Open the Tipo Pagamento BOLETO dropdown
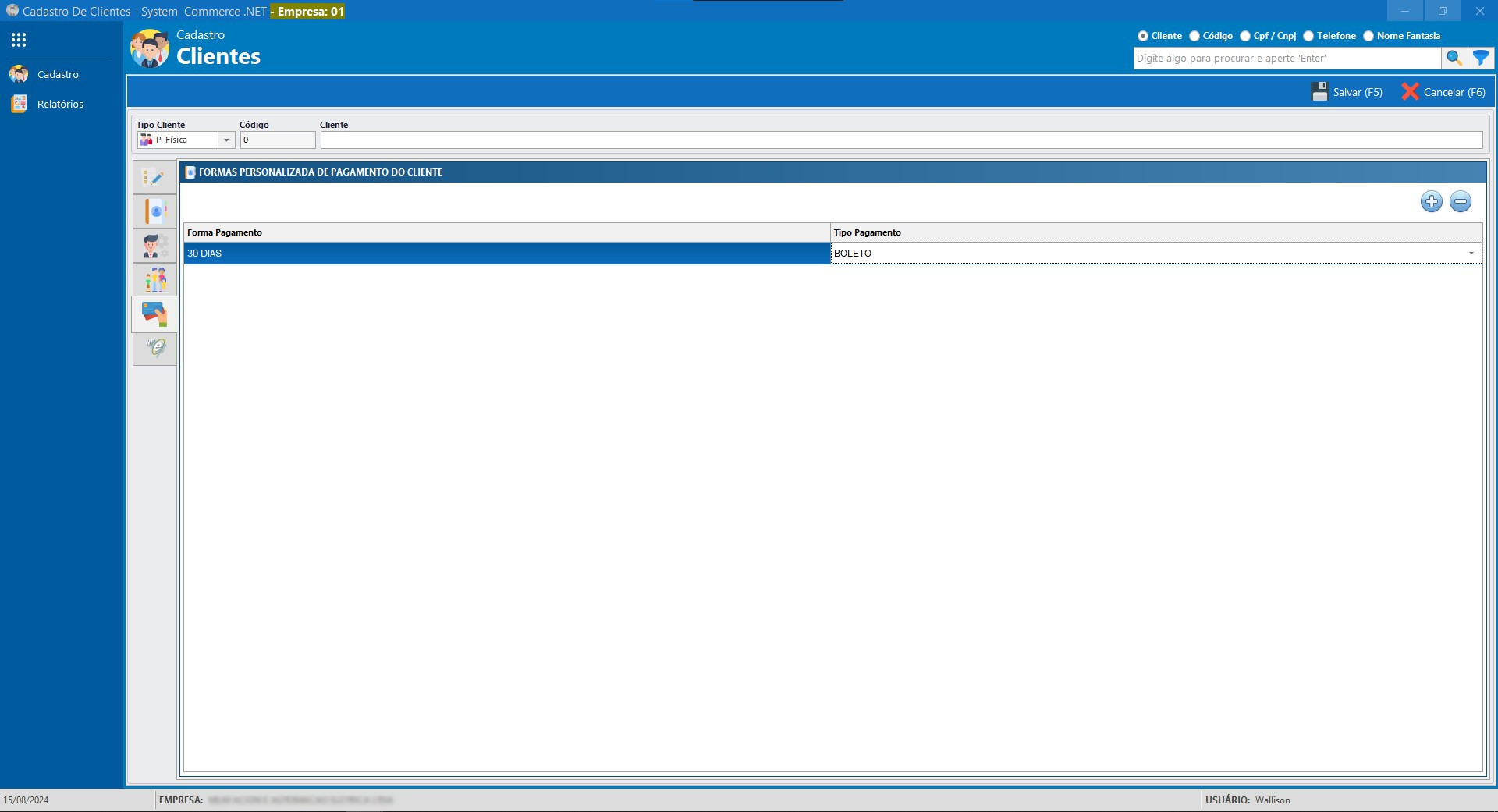The height and width of the screenshot is (812, 1498). pyautogui.click(x=1471, y=254)
